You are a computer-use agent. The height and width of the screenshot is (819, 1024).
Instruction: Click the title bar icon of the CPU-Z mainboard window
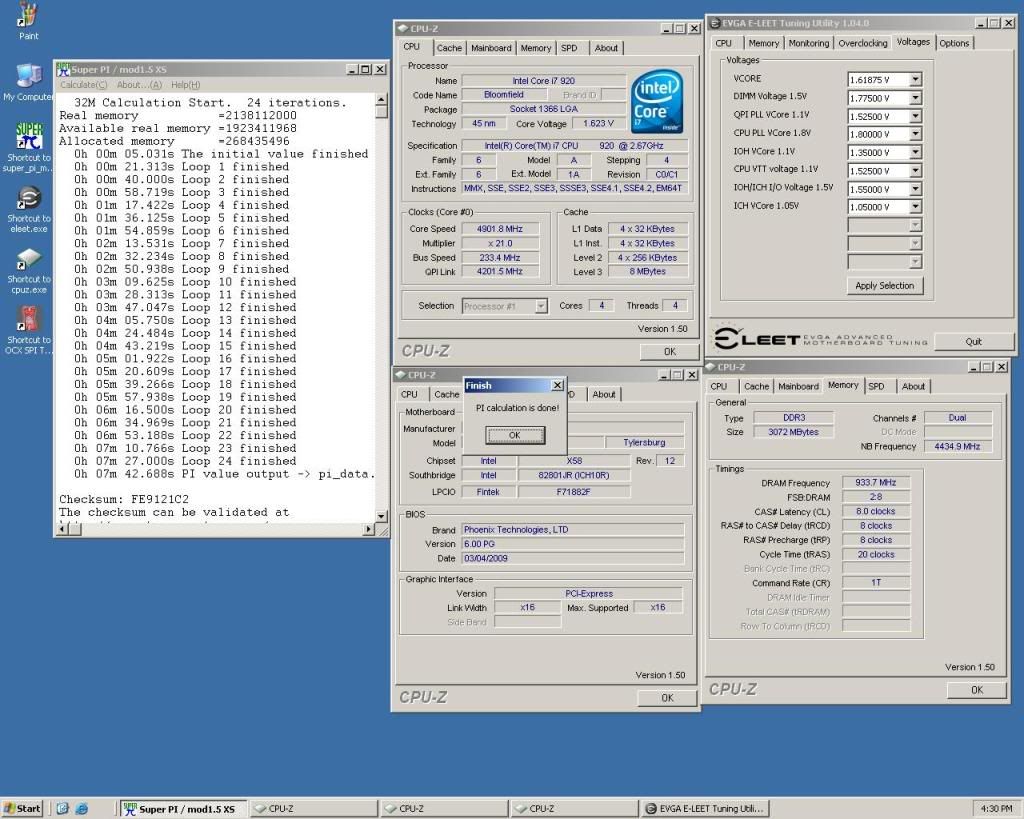(400, 375)
